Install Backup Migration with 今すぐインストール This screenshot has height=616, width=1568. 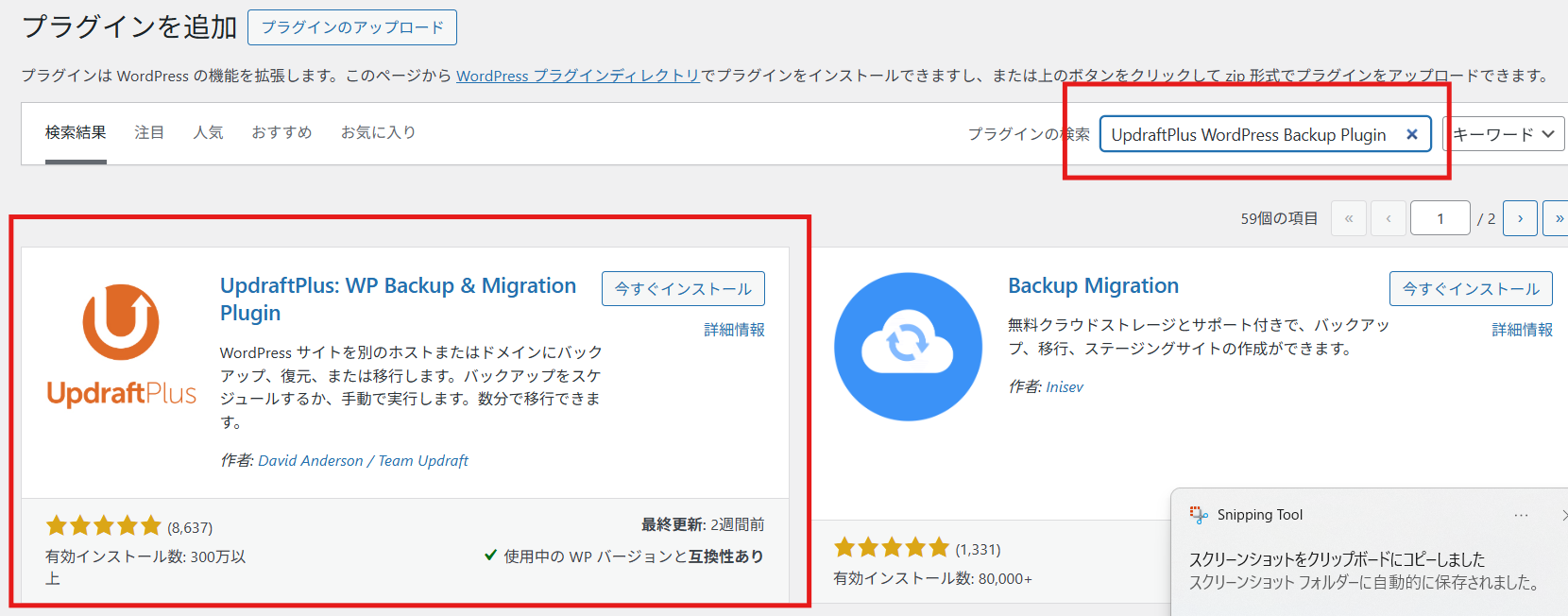coord(1471,288)
